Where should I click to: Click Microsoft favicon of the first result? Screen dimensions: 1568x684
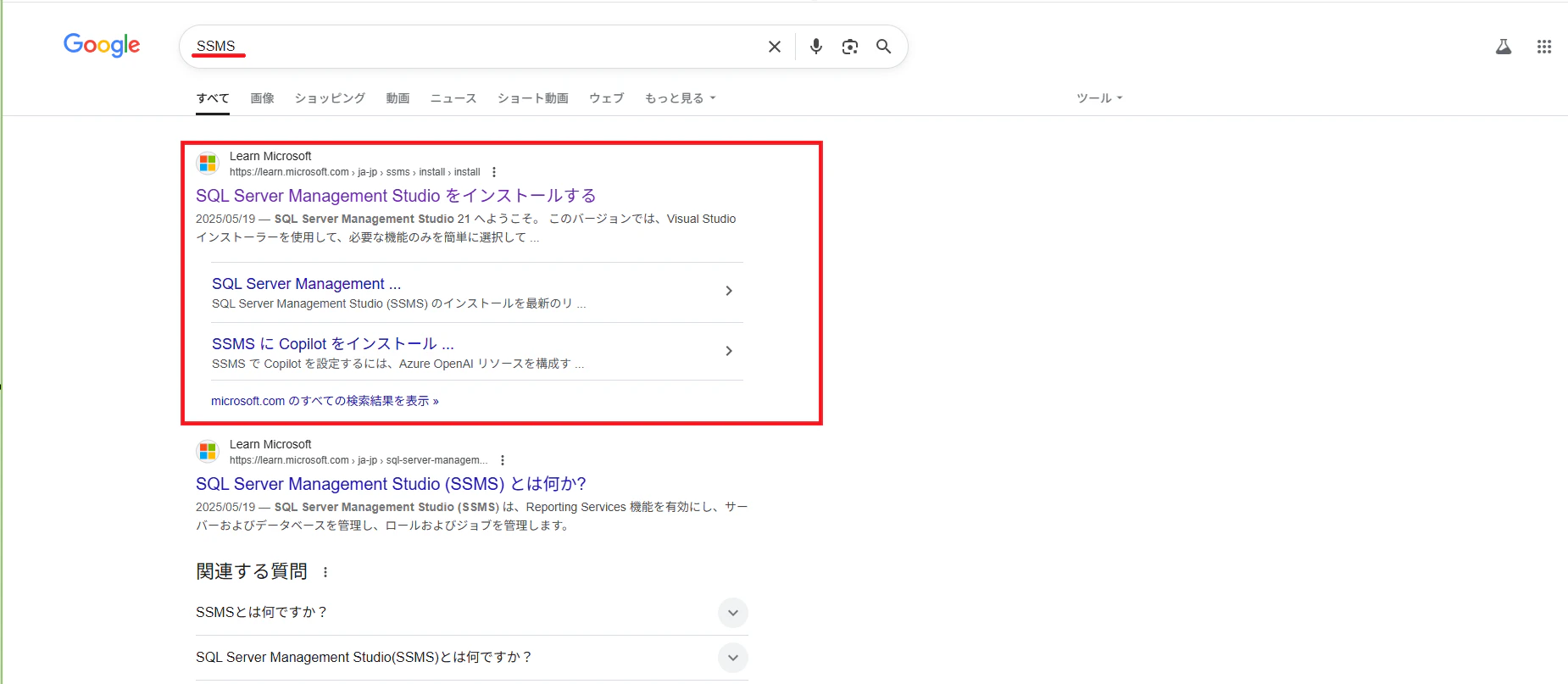(208, 164)
